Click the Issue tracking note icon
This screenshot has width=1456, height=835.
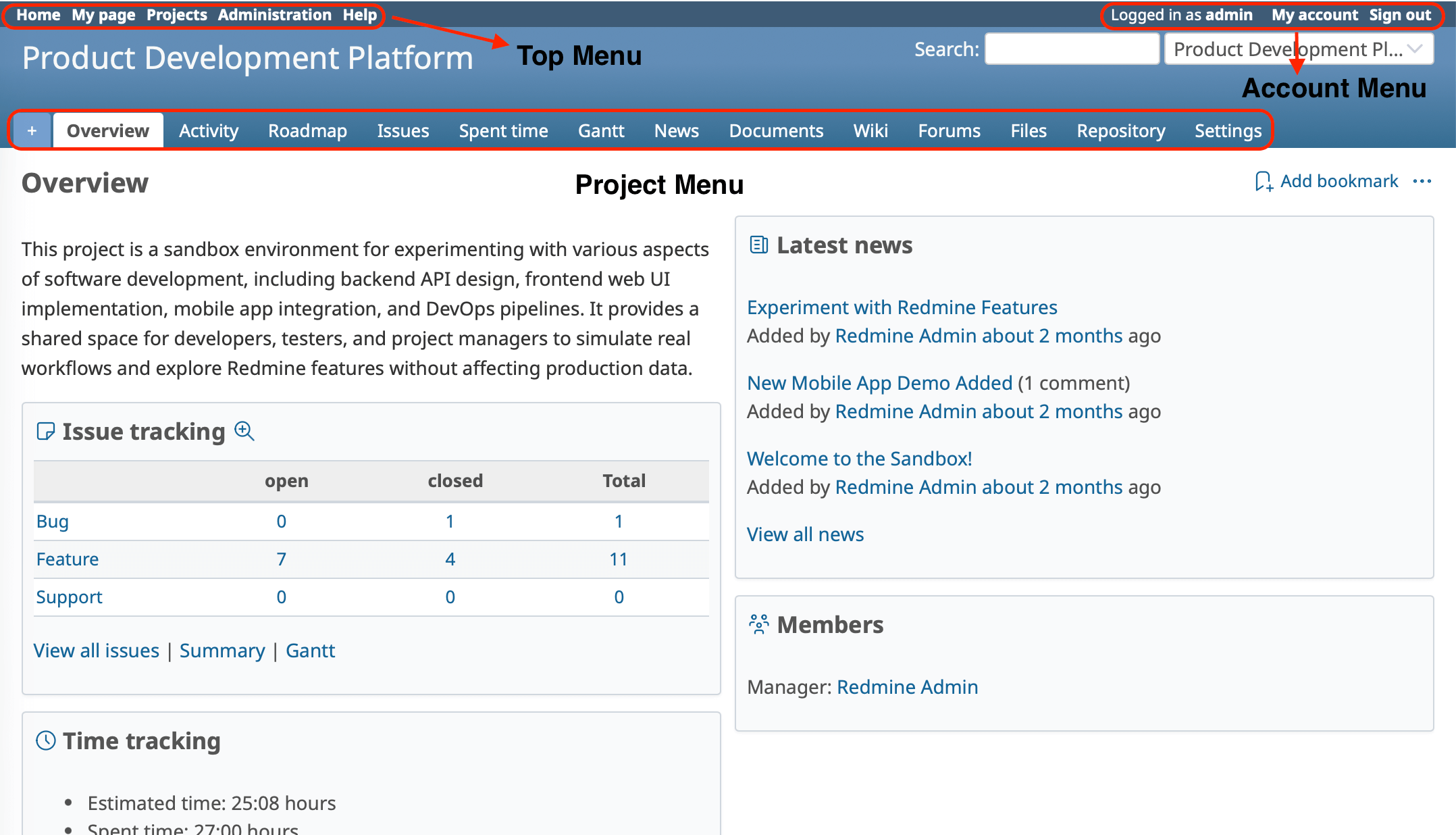[x=45, y=431]
